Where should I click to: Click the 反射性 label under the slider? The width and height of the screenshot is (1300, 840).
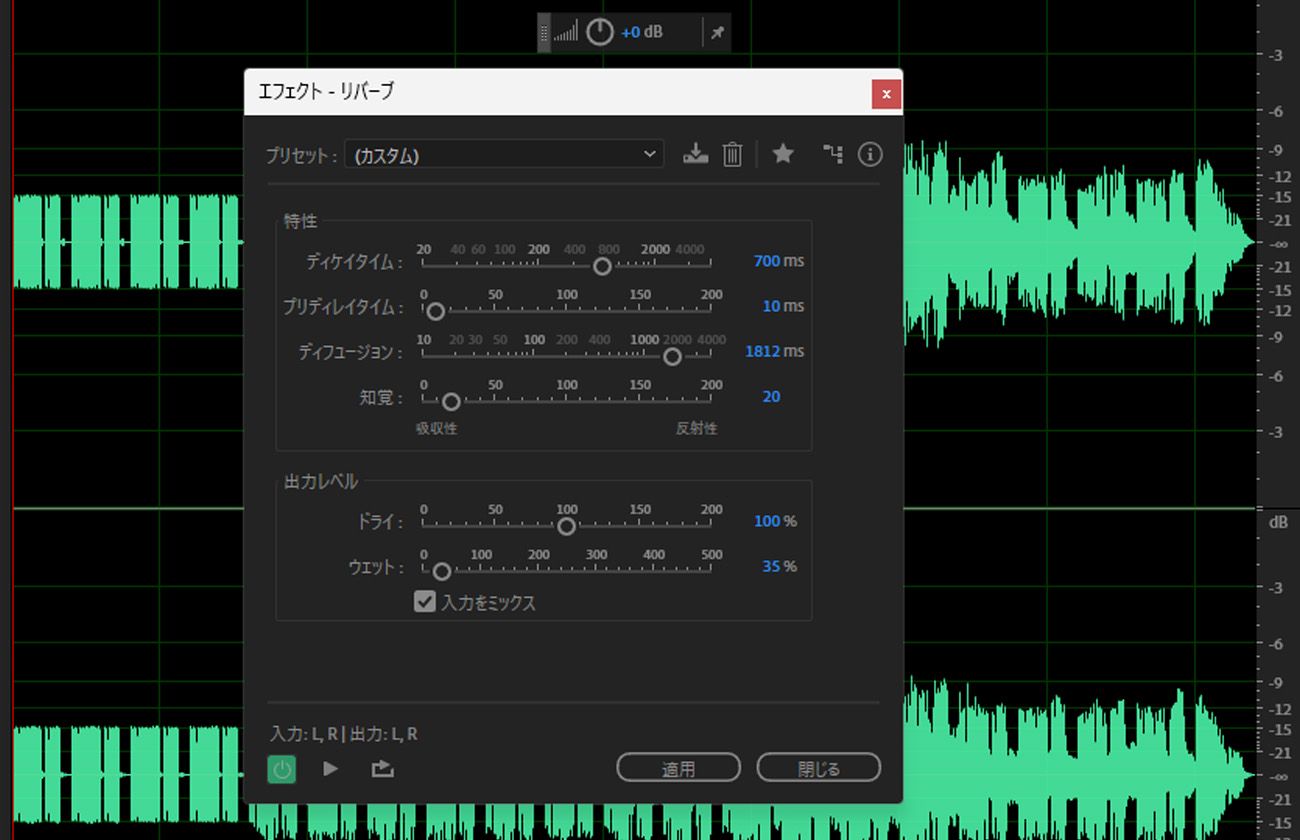click(696, 428)
